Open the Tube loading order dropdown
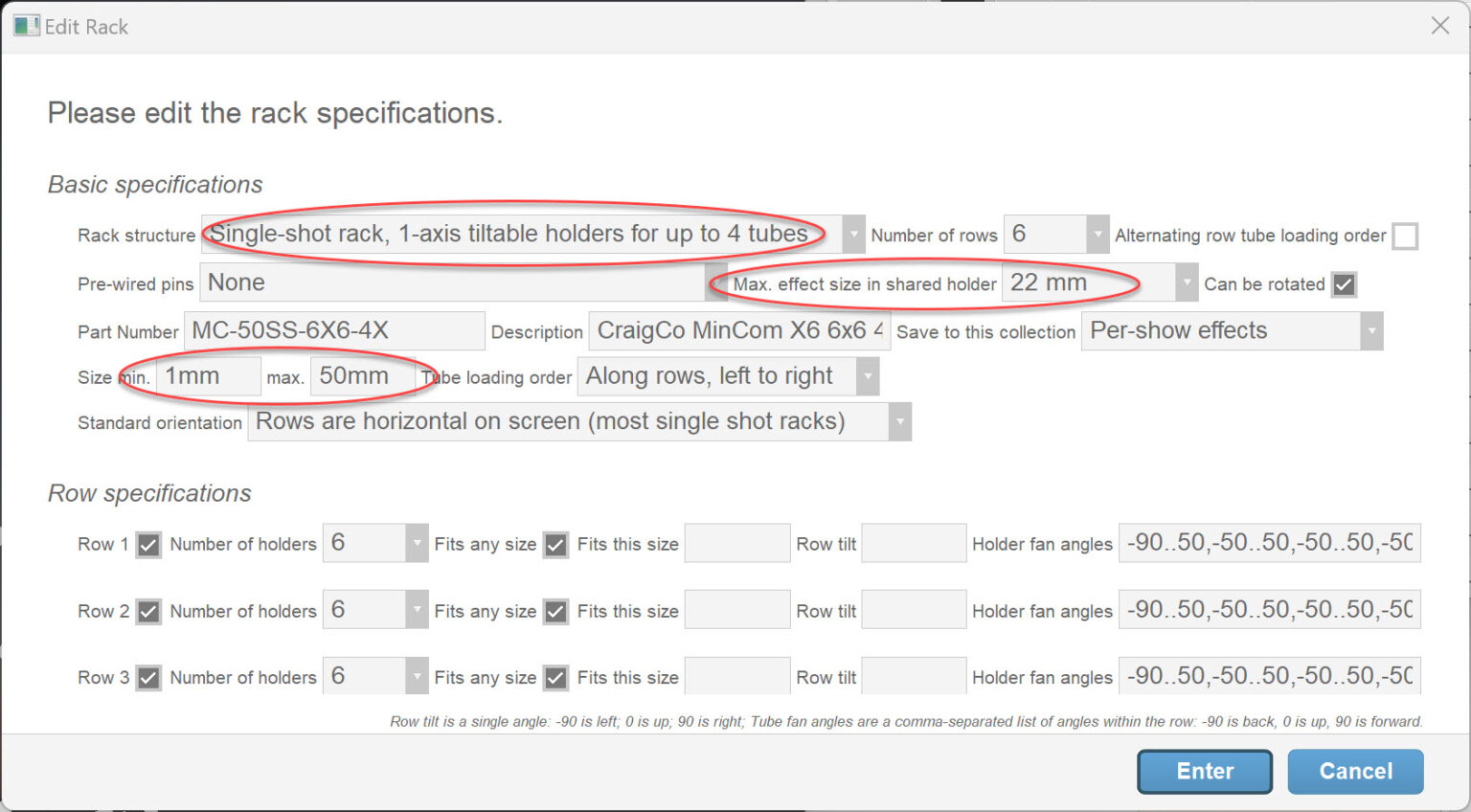Screen dimensions: 1471x812 pos(867,376)
